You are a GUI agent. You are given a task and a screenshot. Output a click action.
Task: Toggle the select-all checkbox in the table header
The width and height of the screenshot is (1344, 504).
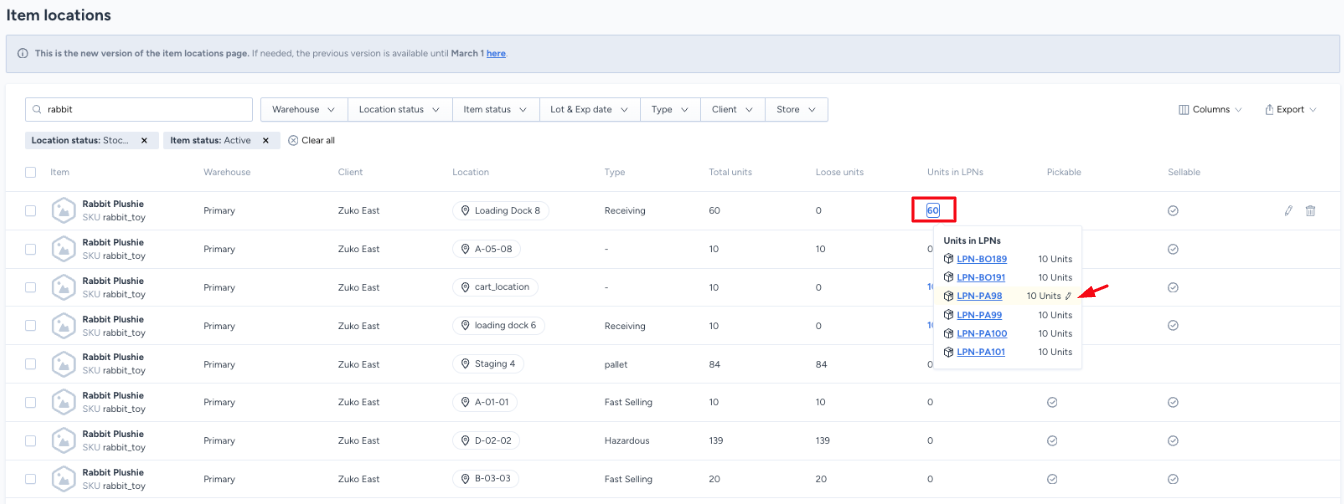pos(30,172)
